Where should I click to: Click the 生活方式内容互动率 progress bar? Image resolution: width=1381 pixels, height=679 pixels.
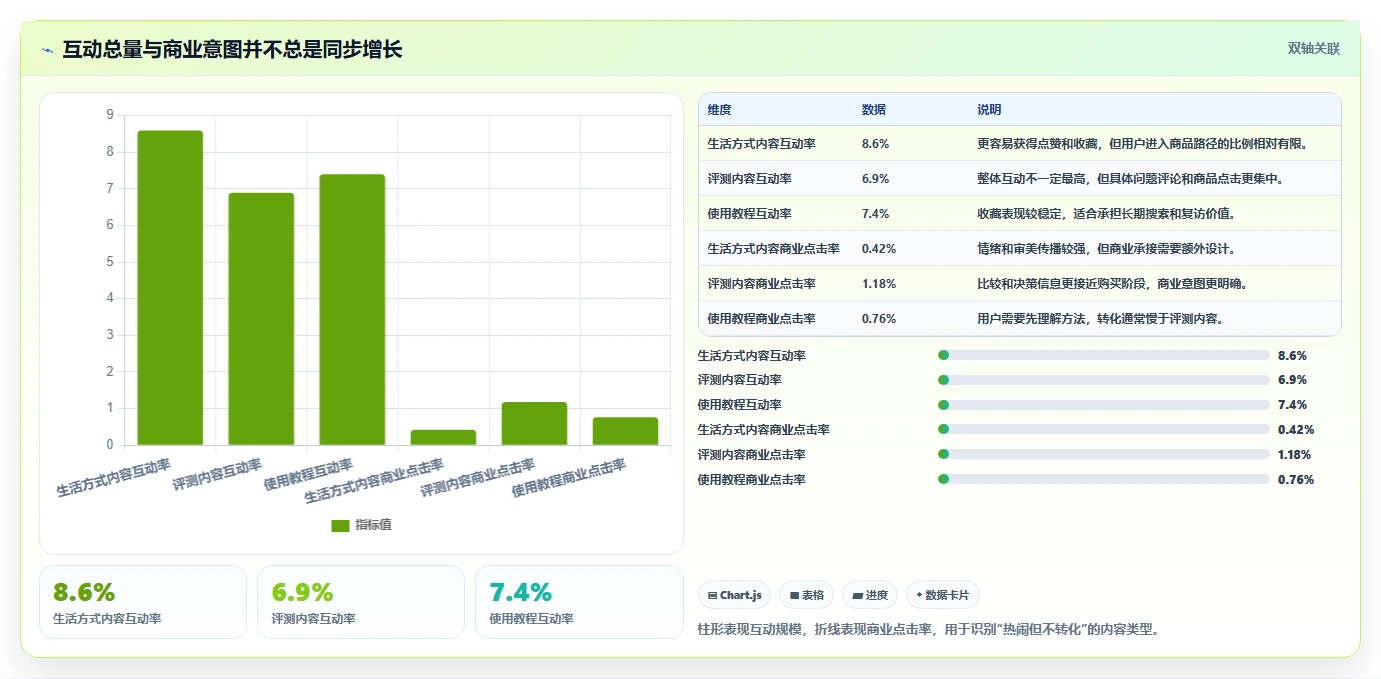pos(1104,355)
